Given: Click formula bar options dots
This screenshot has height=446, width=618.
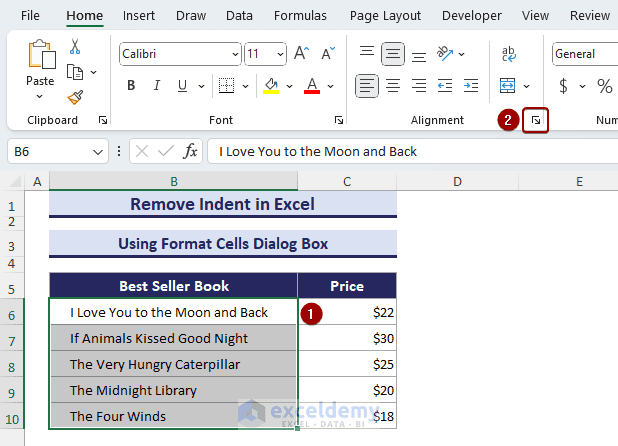Looking at the screenshot, I should click(119, 151).
